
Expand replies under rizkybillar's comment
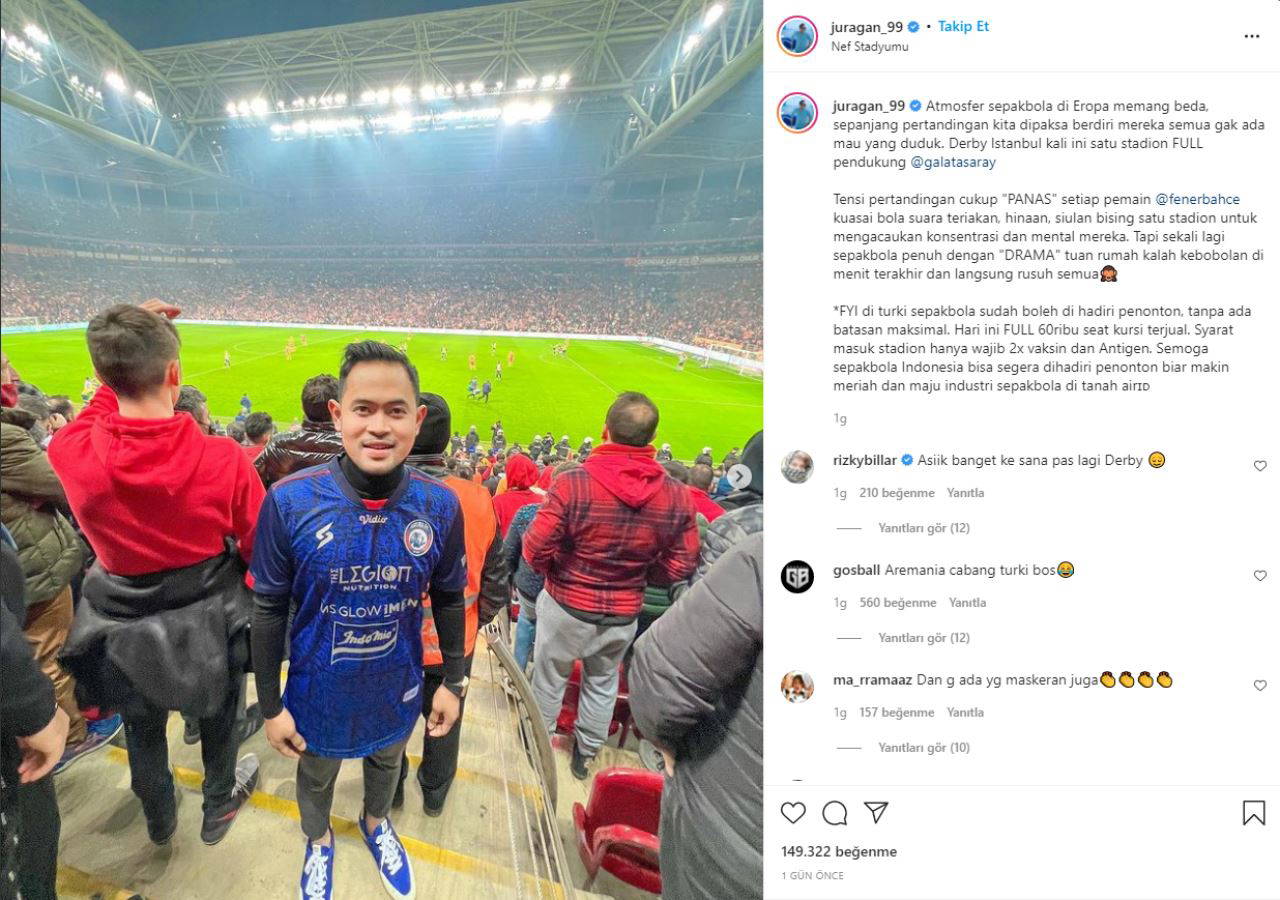pos(924,528)
